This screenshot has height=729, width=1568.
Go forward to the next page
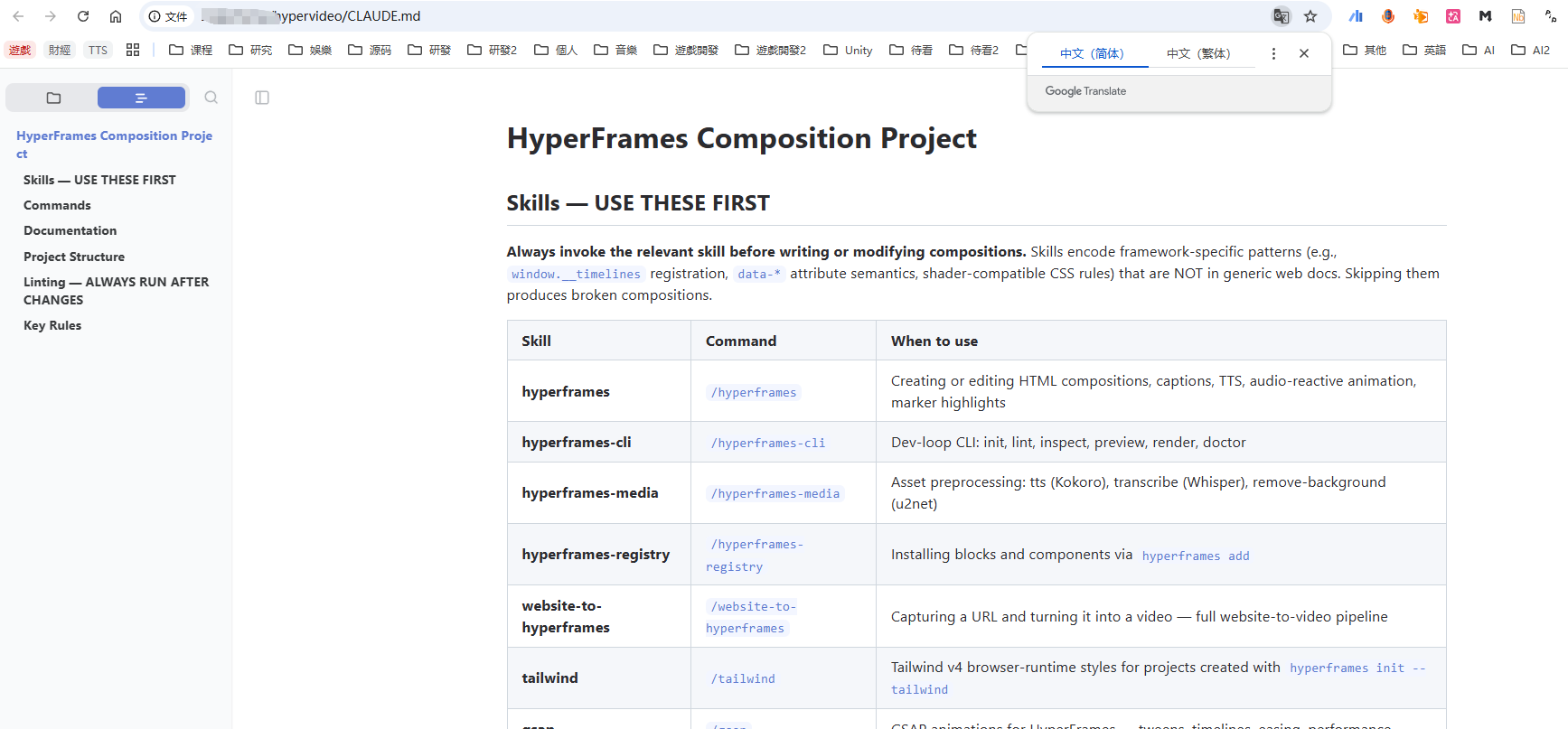click(x=51, y=16)
